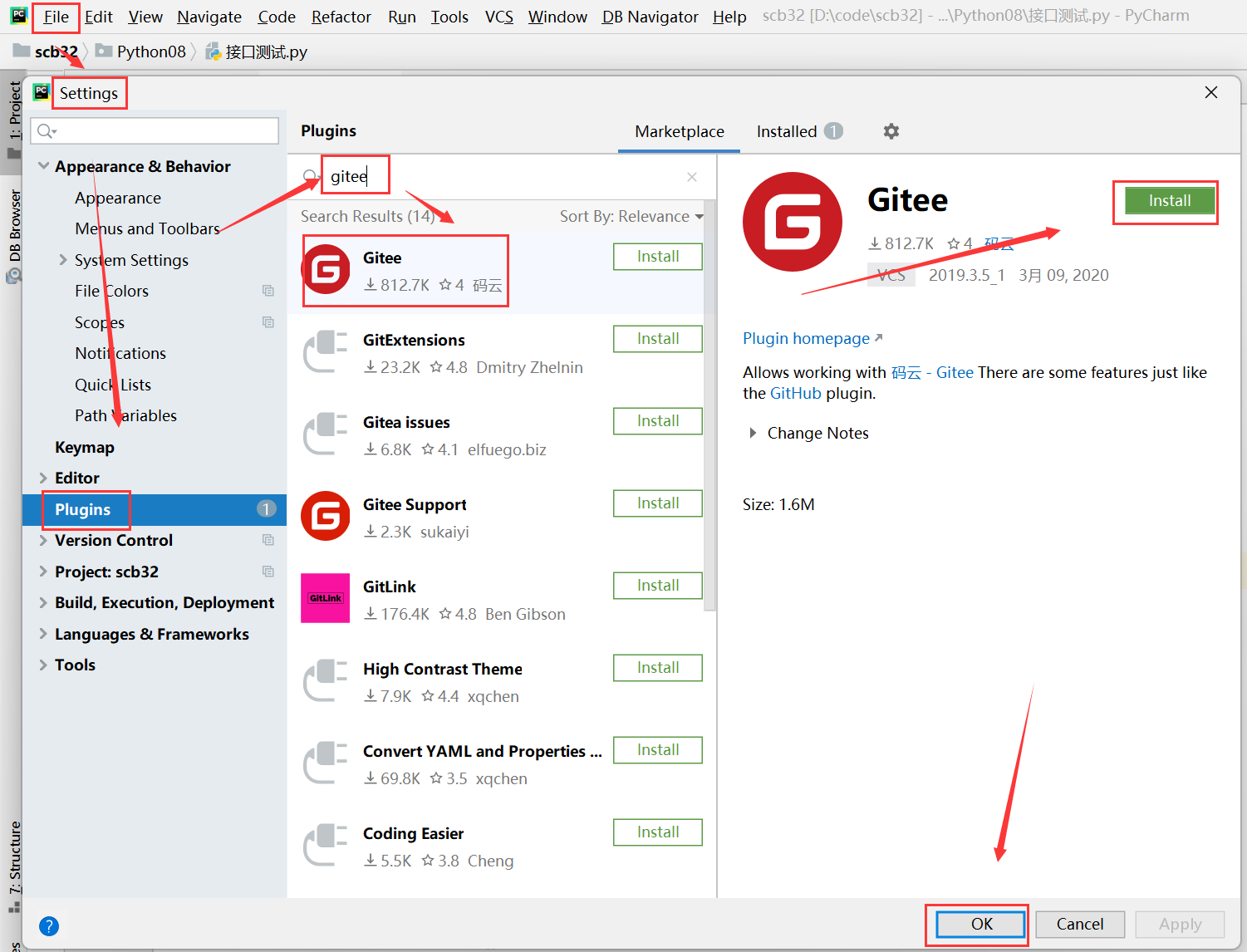This screenshot has height=952, width=1247.
Task: Click the GitLink pink plugin icon
Action: pos(326,598)
